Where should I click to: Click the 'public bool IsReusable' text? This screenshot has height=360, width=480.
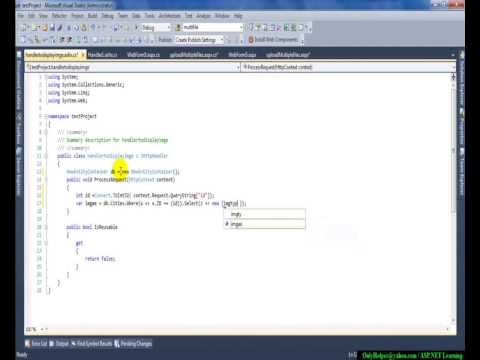92,227
